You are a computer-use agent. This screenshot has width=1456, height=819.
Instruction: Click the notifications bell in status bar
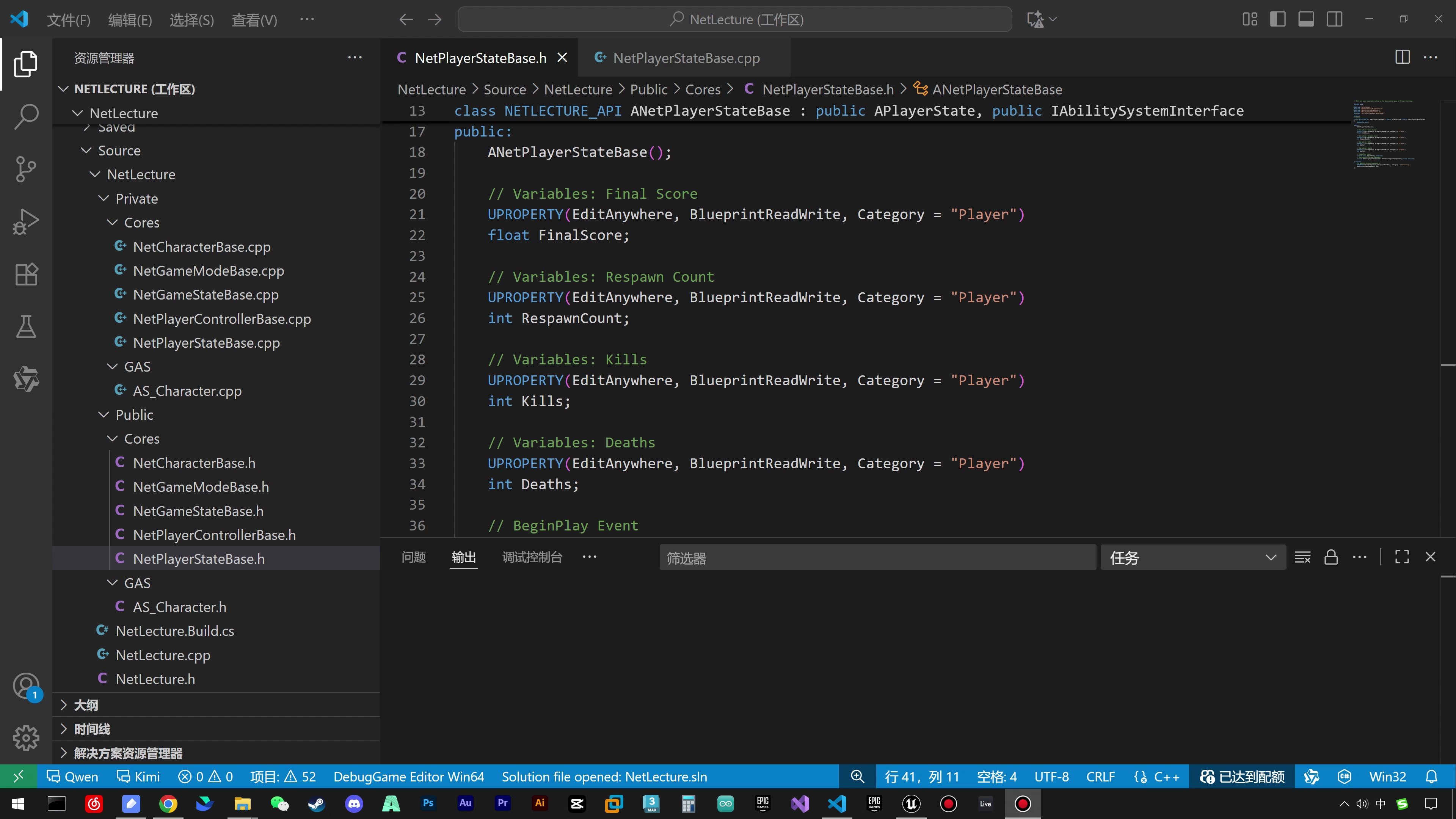coord(1431,777)
